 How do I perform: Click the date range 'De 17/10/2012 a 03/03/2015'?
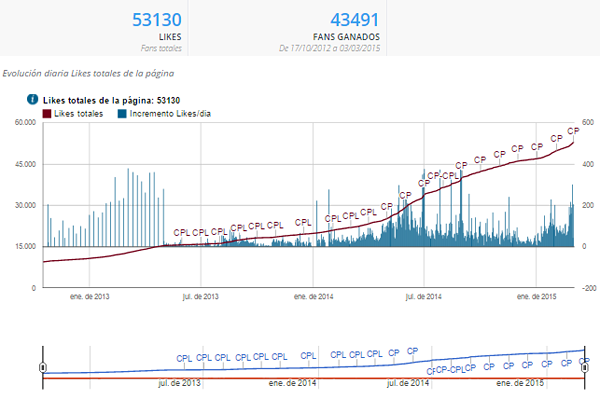tap(329, 48)
